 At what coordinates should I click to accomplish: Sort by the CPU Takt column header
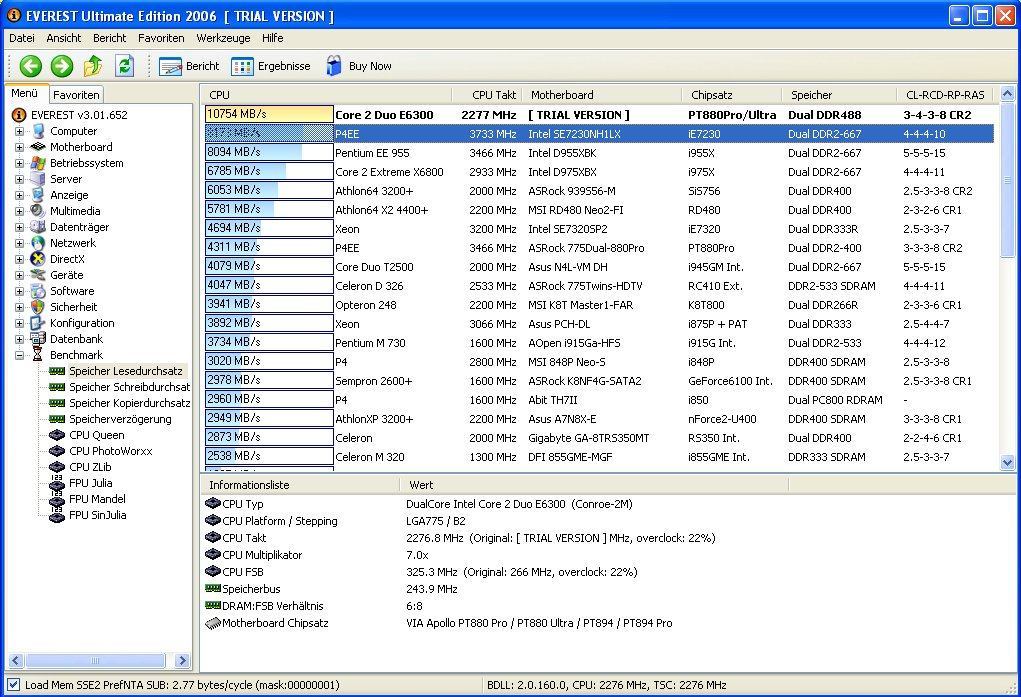coord(486,94)
